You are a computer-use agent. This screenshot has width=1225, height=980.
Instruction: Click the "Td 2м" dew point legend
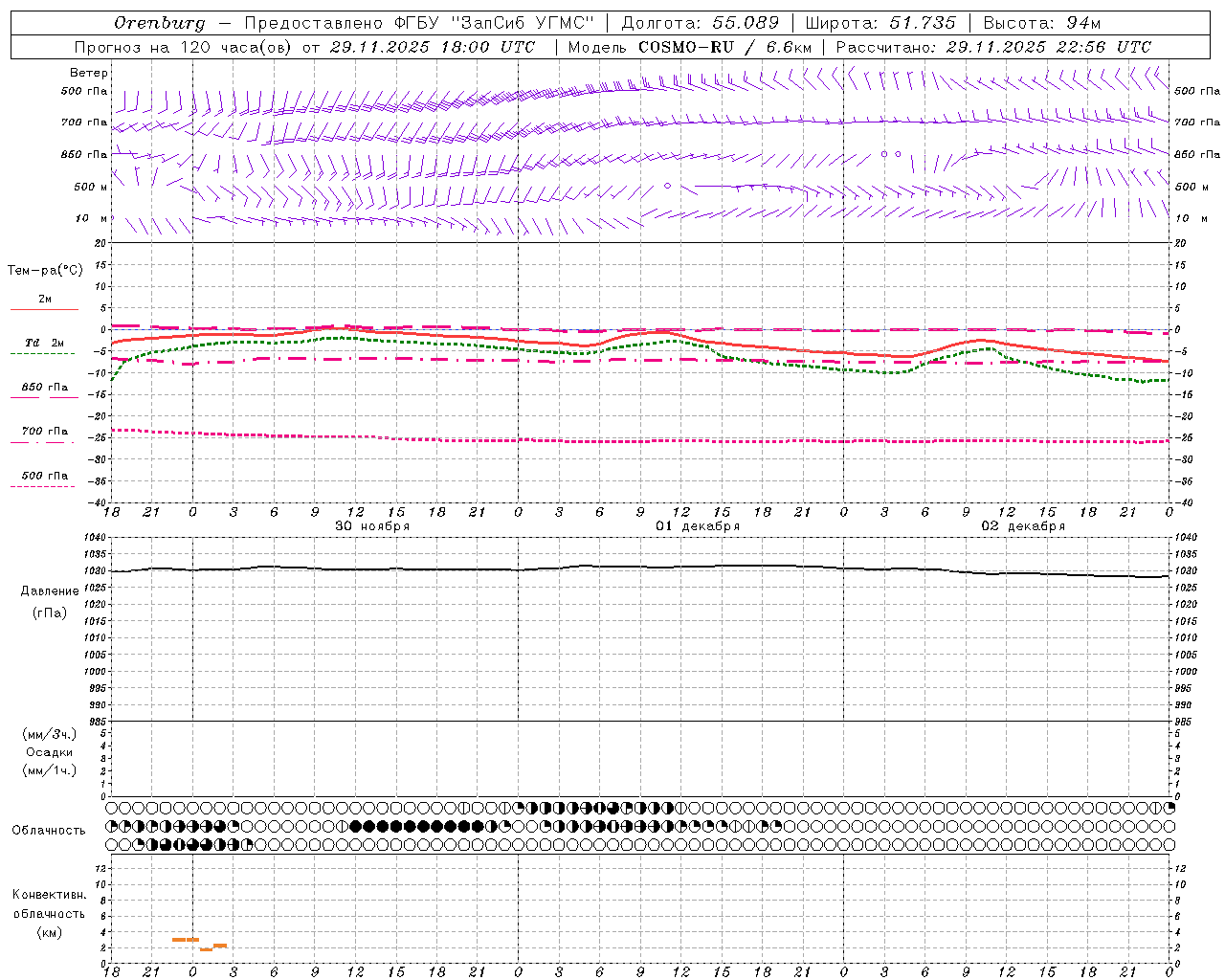coord(43,346)
